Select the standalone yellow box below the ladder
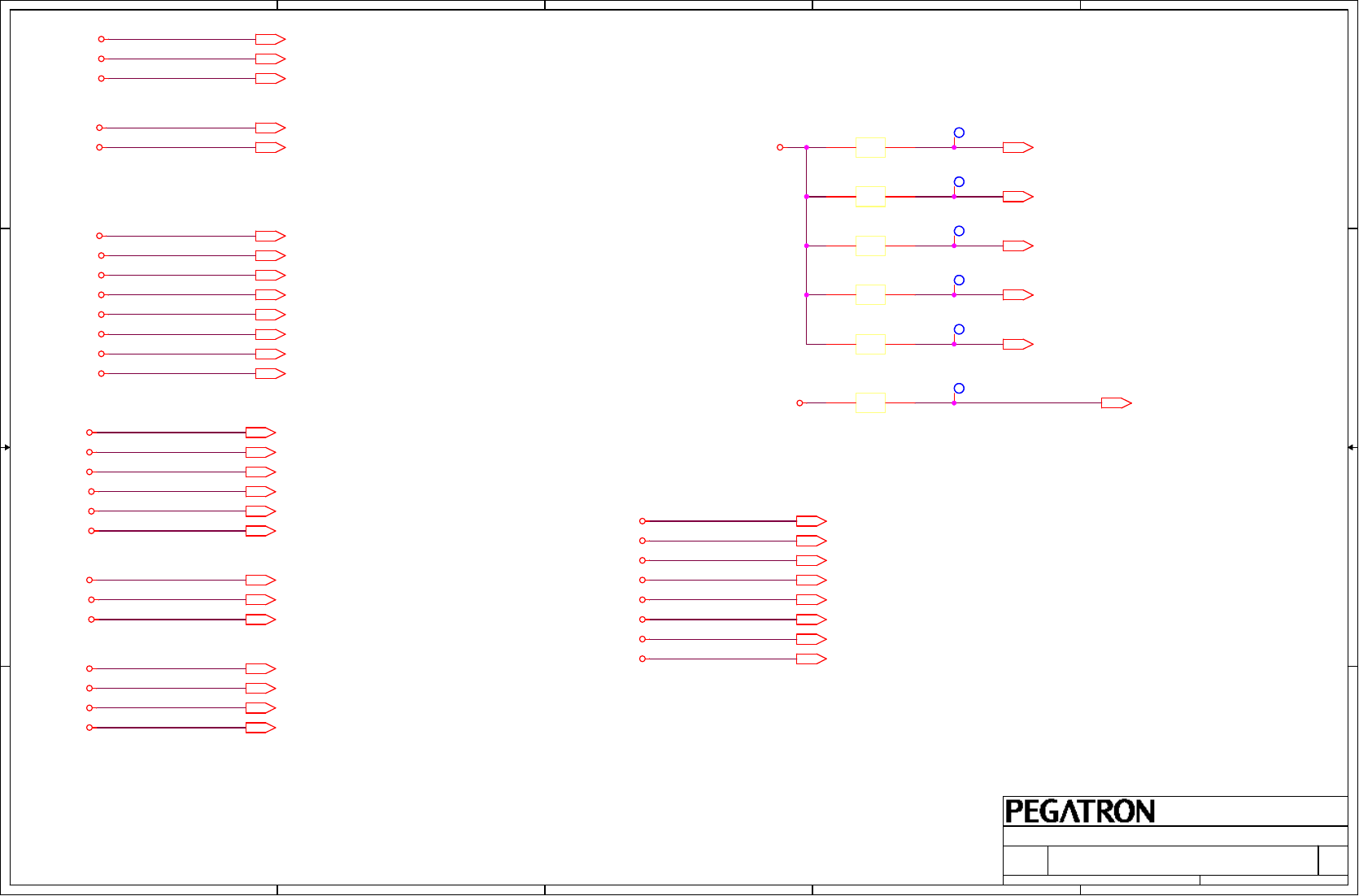The width and height of the screenshot is (1359, 896). [870, 402]
